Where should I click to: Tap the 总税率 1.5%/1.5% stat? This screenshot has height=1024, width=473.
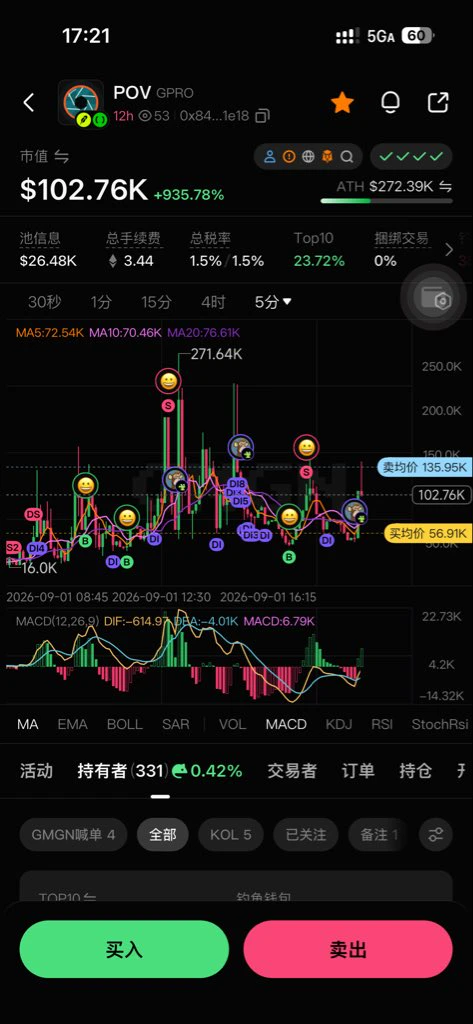tap(227, 249)
